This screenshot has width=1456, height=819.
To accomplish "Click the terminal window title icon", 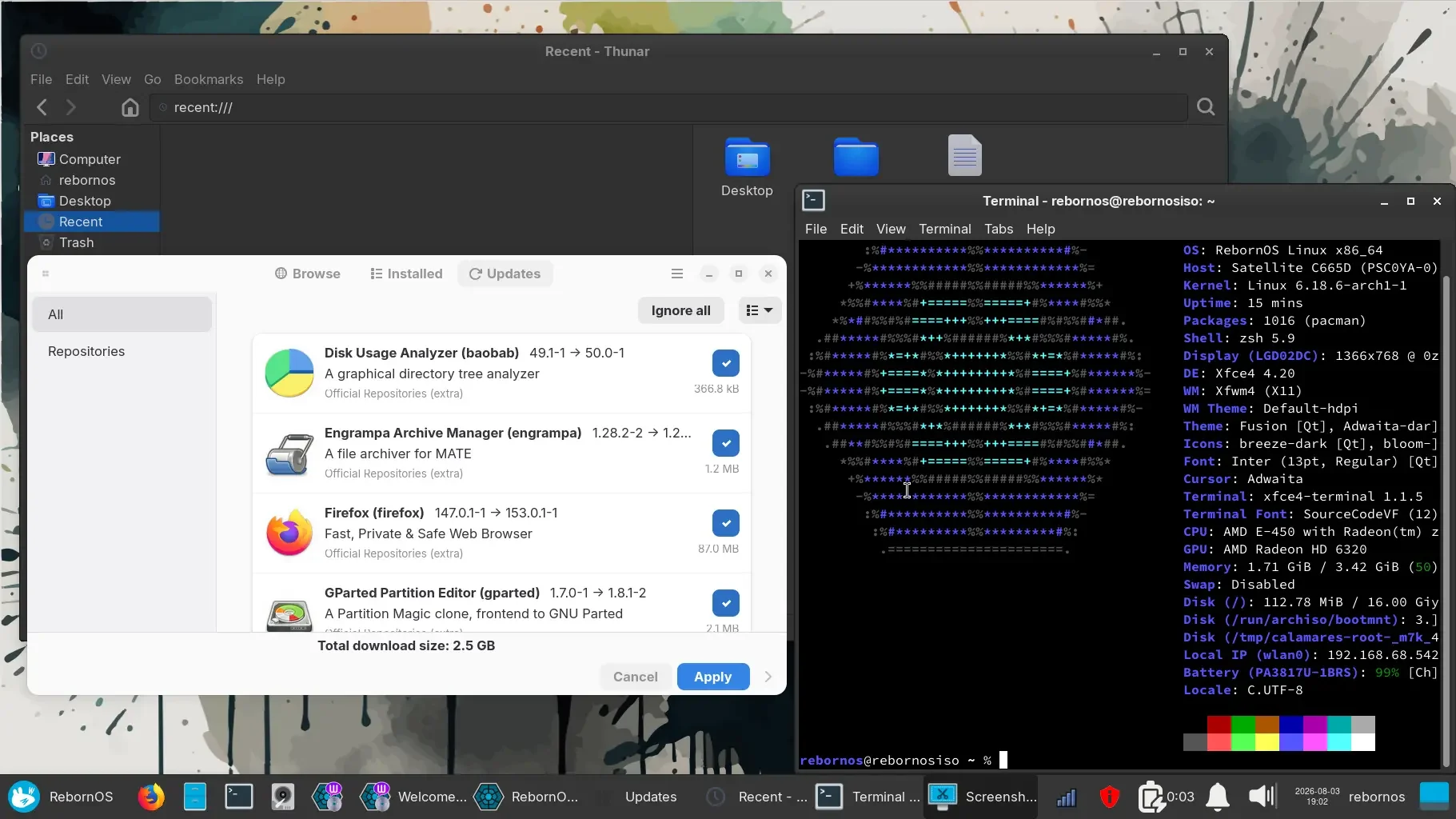I will pos(813,200).
